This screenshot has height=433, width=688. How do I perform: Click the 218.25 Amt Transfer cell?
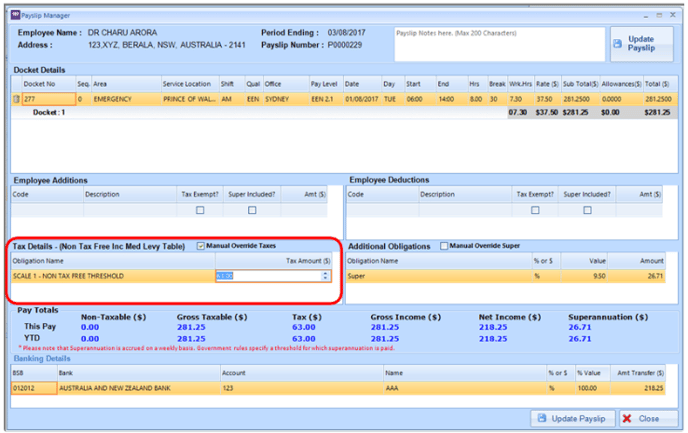(x=638, y=388)
